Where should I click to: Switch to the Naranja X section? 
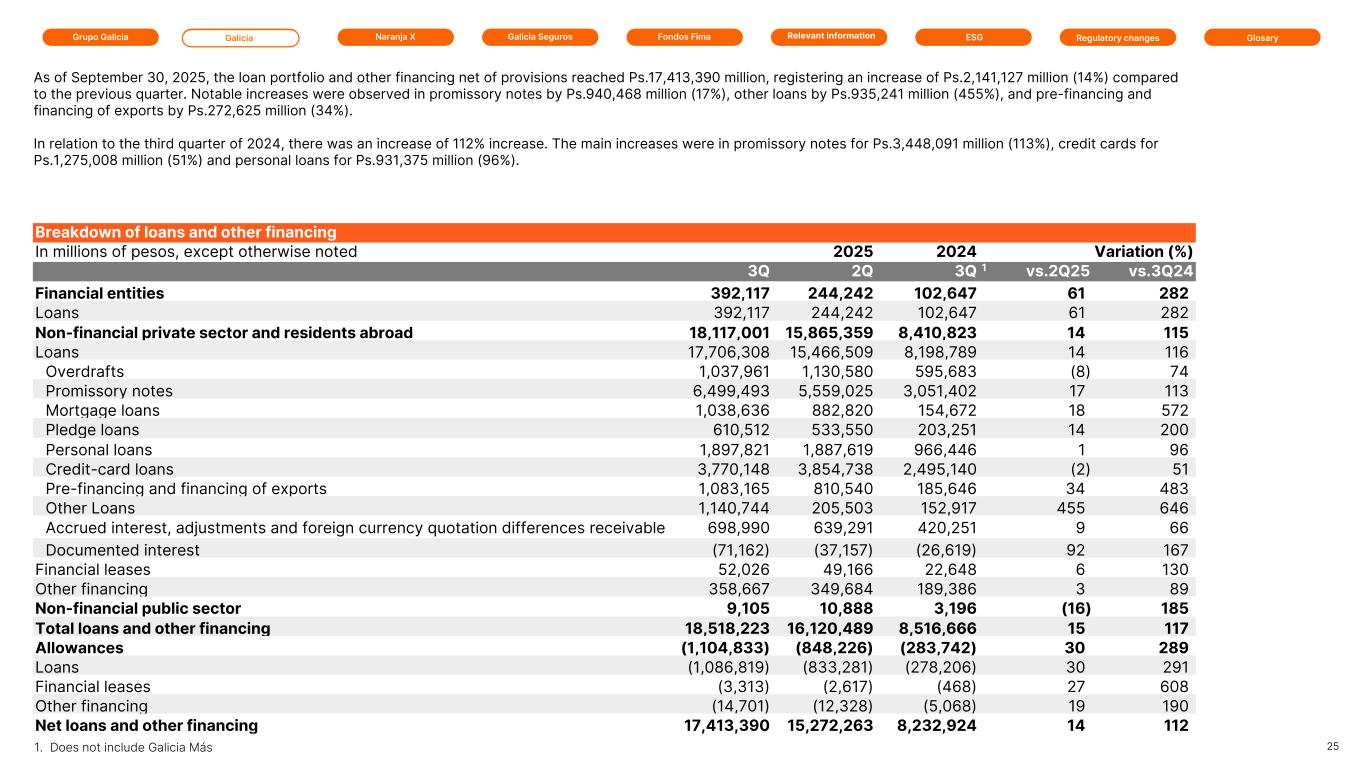click(x=395, y=37)
